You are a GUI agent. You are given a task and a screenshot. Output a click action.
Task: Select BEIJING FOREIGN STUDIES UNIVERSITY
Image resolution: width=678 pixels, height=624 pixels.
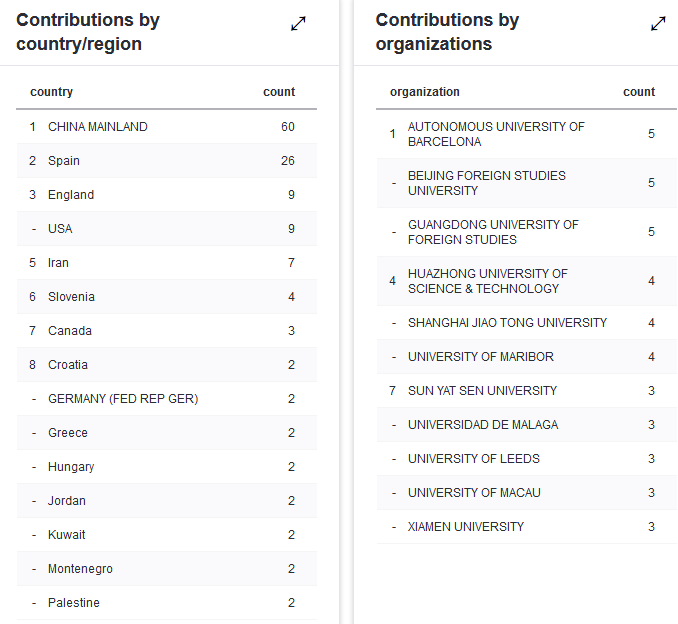coord(487,183)
